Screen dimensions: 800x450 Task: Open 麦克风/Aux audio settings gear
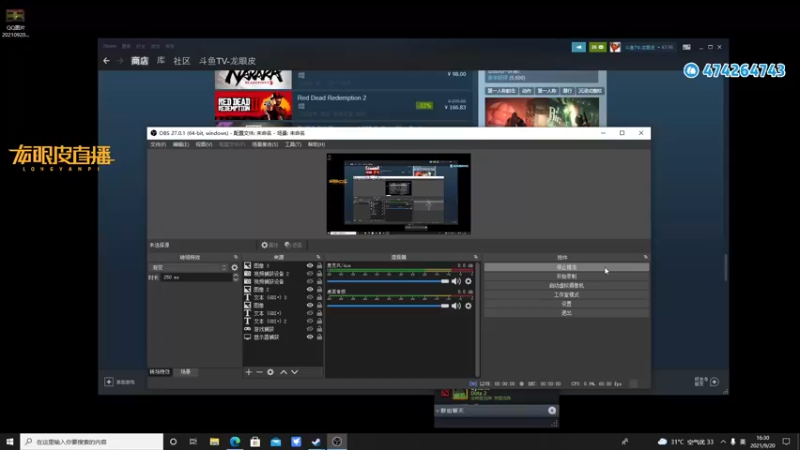click(468, 281)
